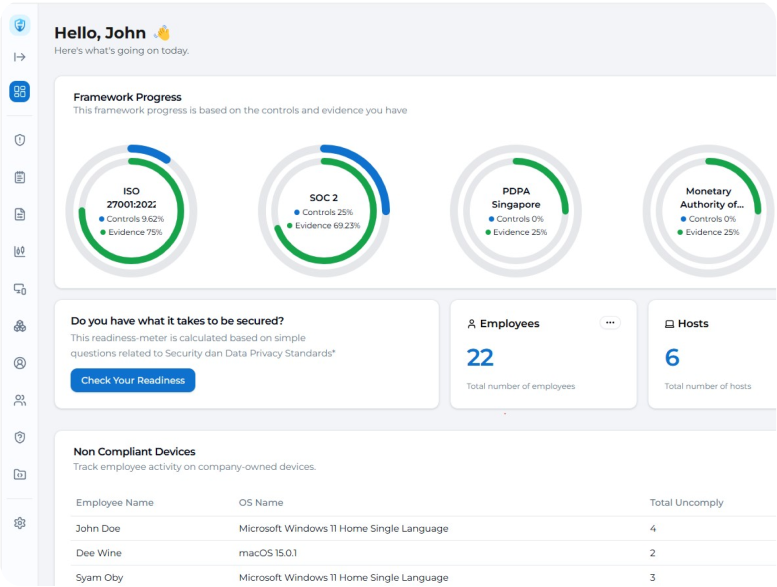Open the document icon in the sidebar
The height and width of the screenshot is (587, 777).
tap(20, 214)
